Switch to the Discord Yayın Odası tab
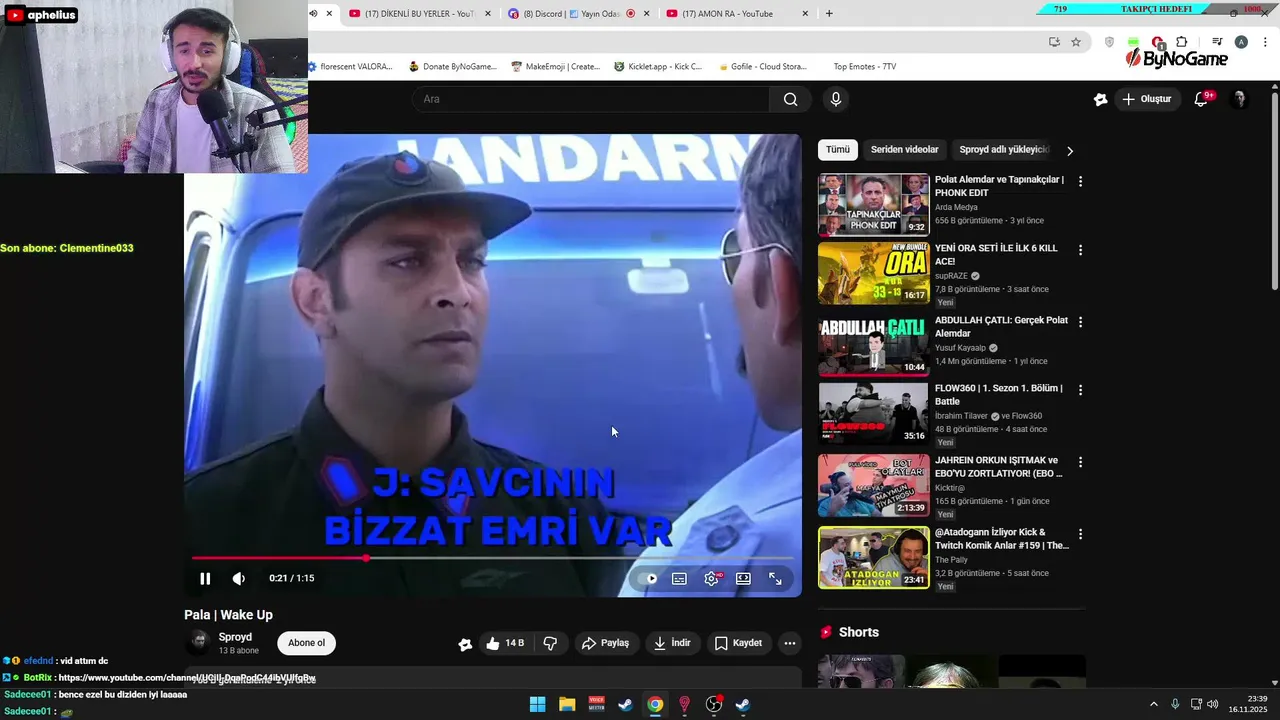This screenshot has height=720, width=1280. [x=579, y=14]
